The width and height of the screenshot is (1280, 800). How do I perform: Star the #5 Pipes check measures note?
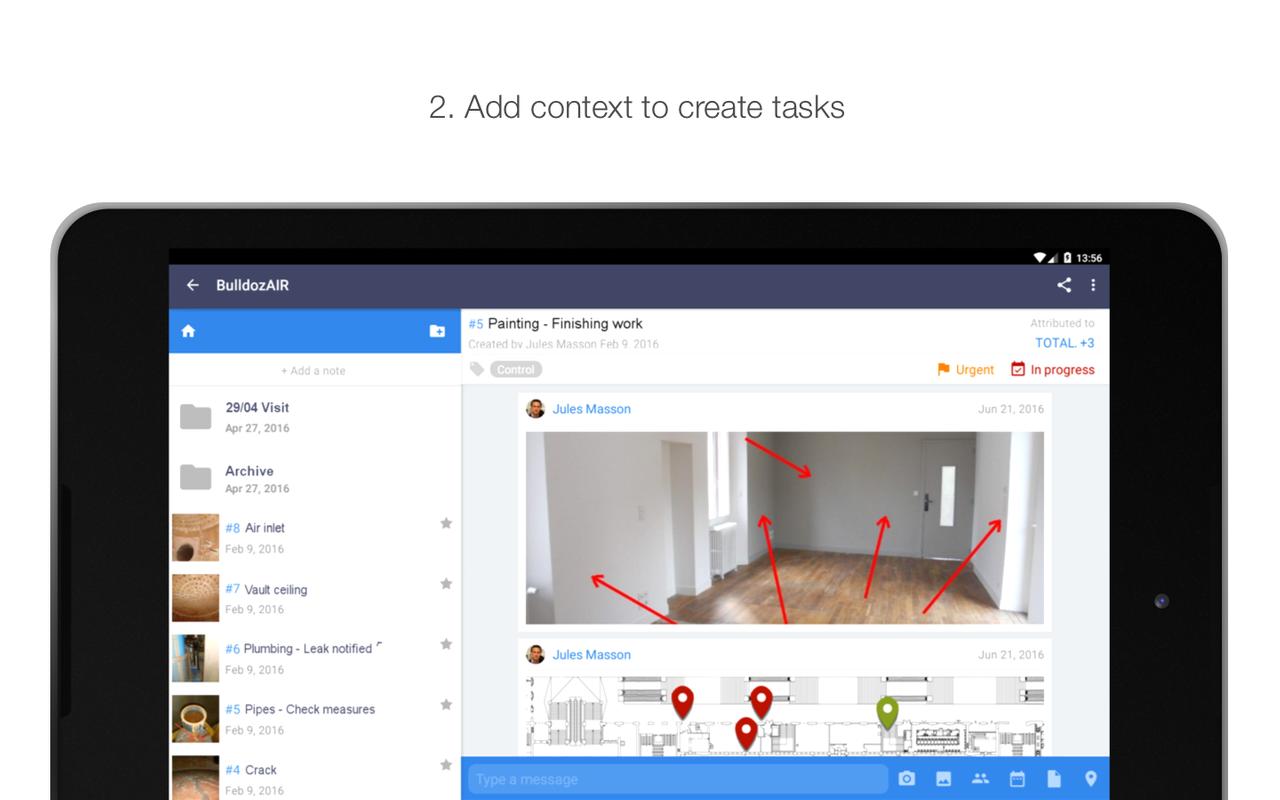tap(446, 704)
